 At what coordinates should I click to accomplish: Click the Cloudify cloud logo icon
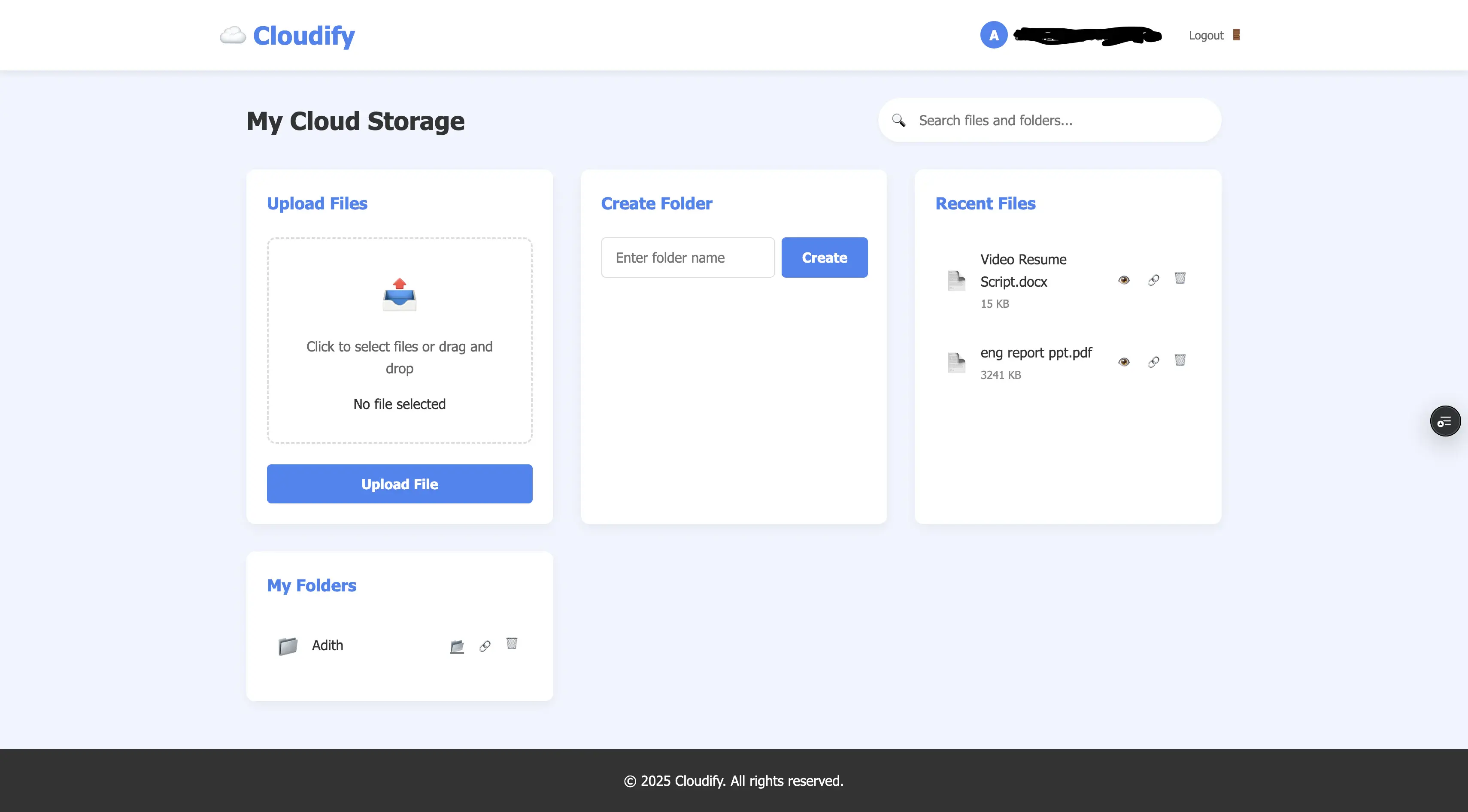tap(233, 35)
